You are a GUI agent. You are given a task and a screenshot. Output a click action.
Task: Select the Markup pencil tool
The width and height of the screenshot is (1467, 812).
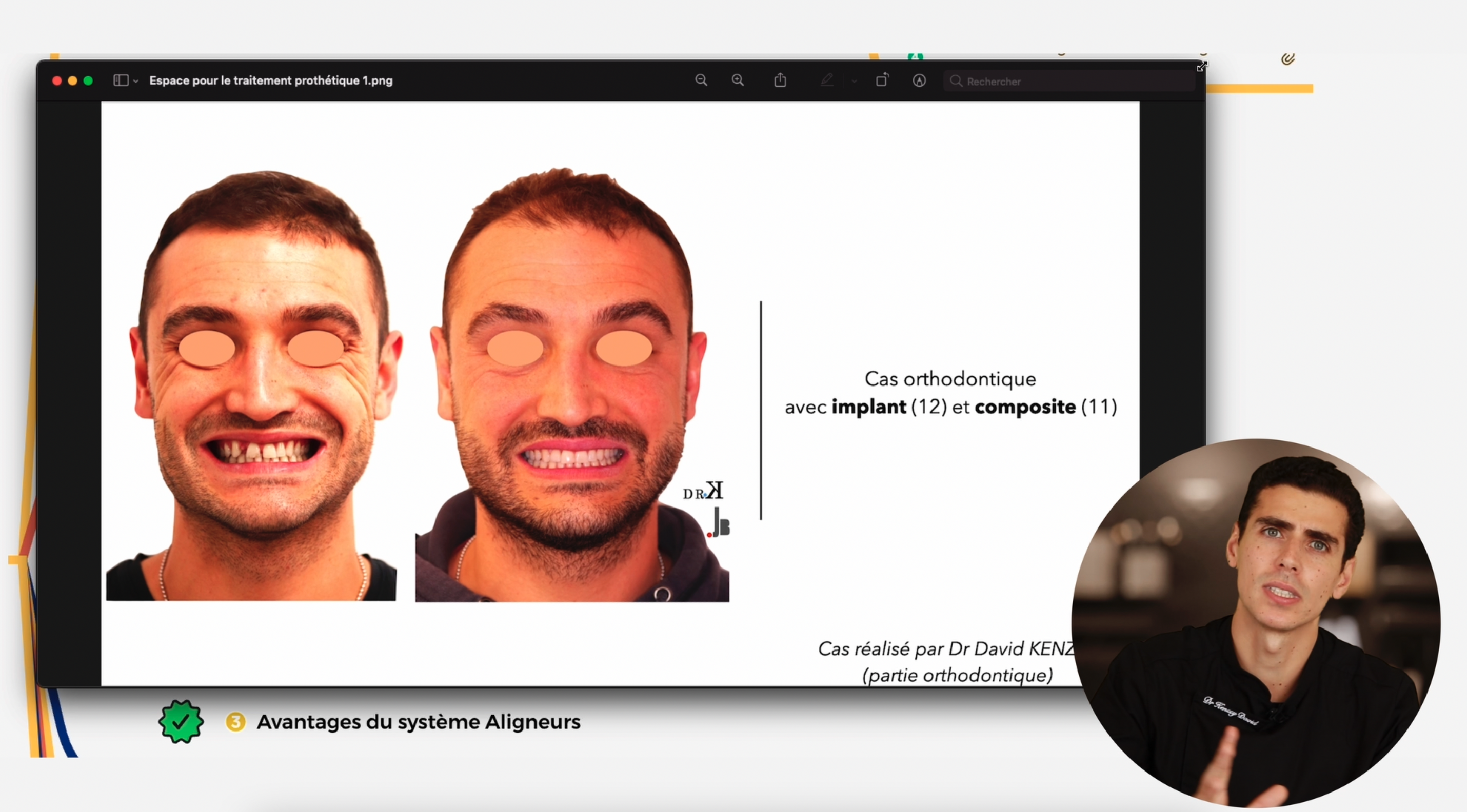click(x=827, y=80)
